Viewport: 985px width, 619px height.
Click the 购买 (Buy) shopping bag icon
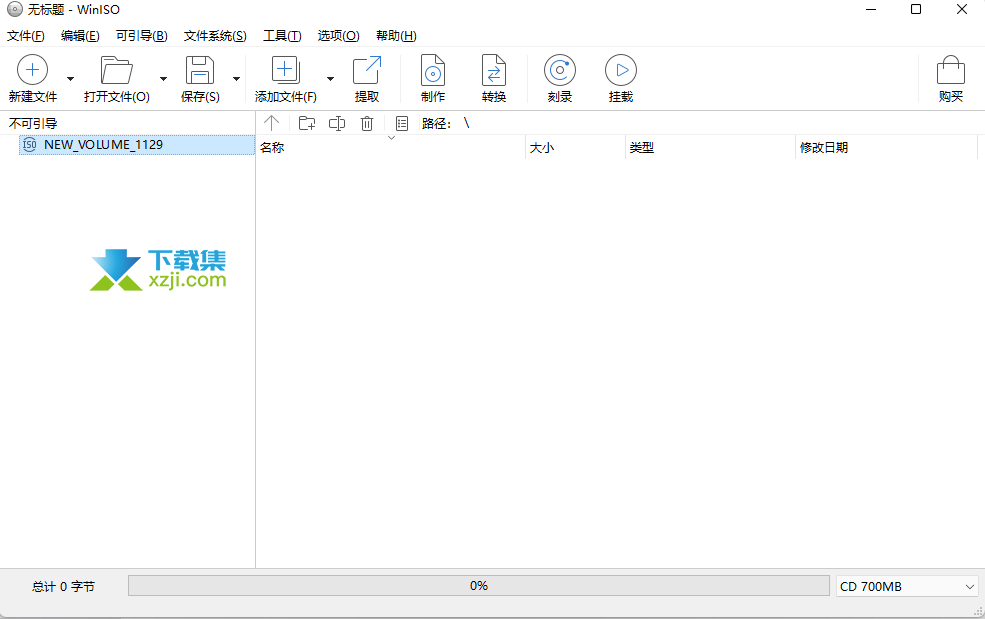pos(950,70)
